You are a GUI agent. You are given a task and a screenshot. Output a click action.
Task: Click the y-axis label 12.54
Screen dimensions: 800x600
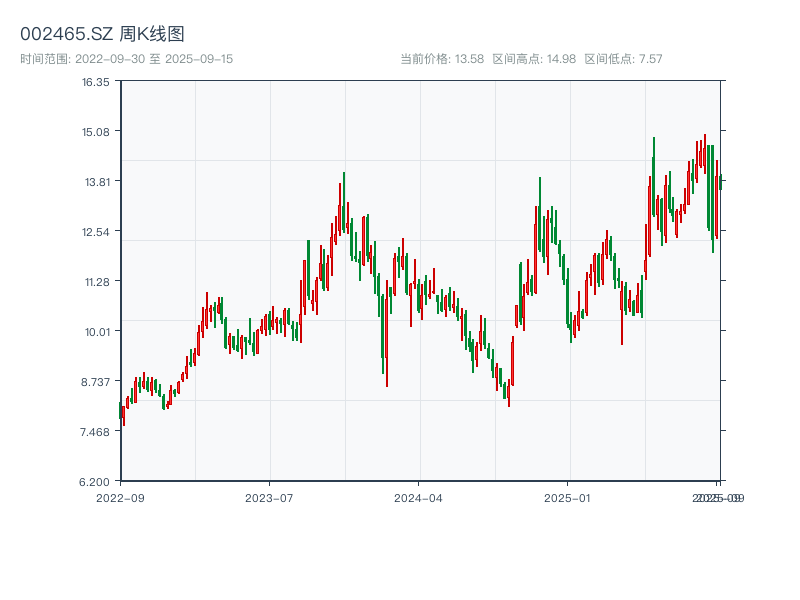click(x=96, y=232)
